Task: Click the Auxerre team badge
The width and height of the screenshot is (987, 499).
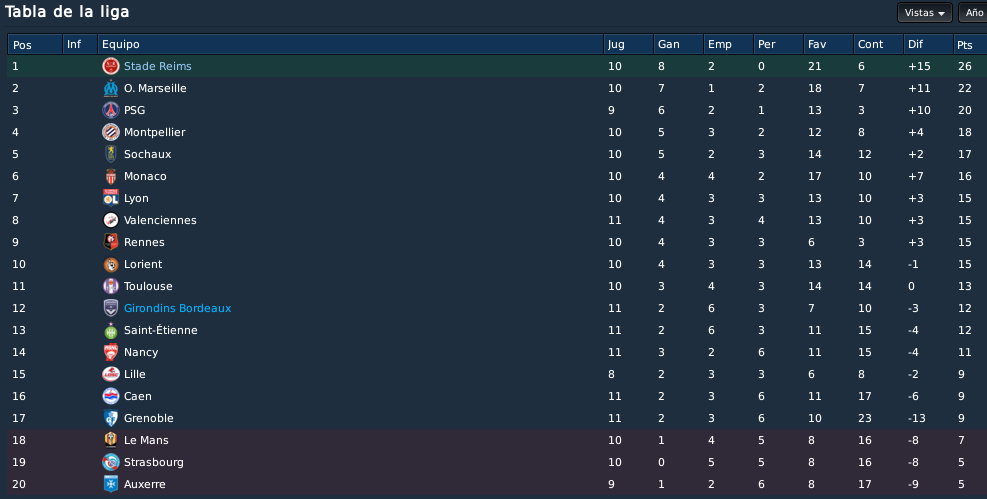Action: coord(111,484)
